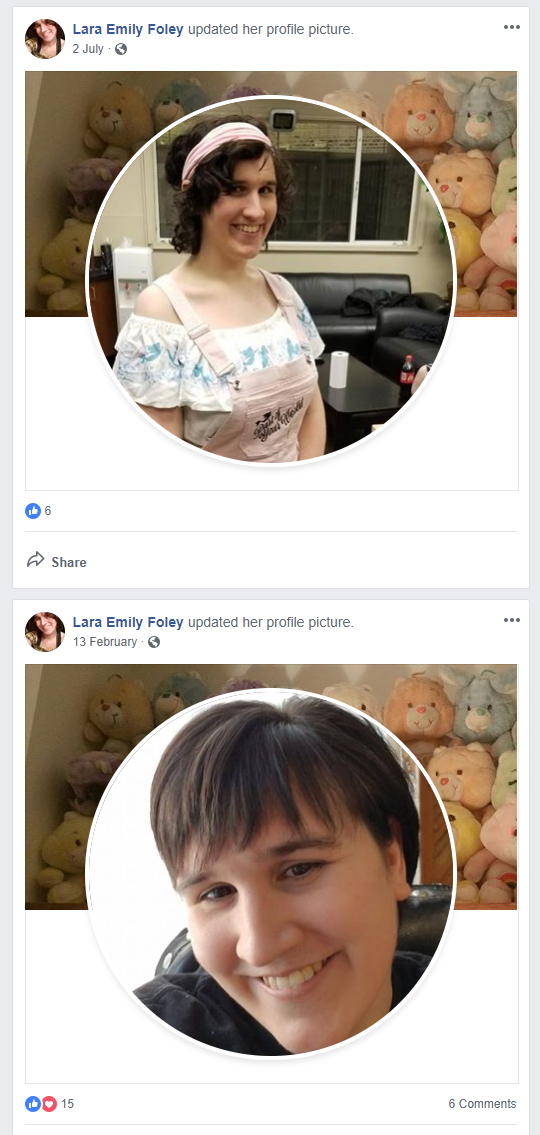540x1135 pixels.
Task: View the reaction count of 15
Action: tap(67, 1104)
